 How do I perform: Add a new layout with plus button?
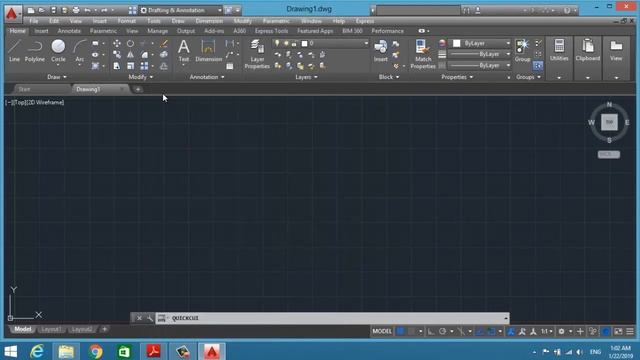click(x=104, y=329)
